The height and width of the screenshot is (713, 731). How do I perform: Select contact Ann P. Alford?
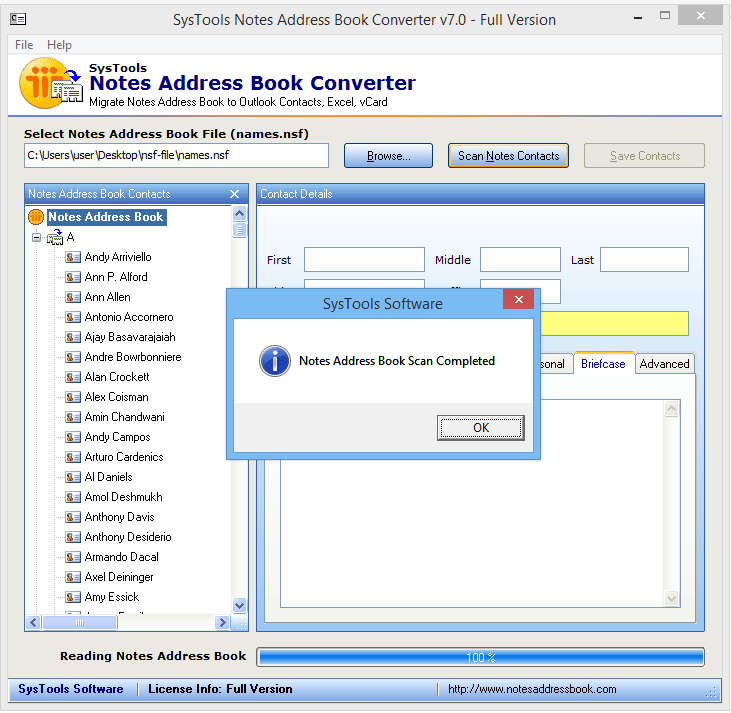click(x=116, y=277)
